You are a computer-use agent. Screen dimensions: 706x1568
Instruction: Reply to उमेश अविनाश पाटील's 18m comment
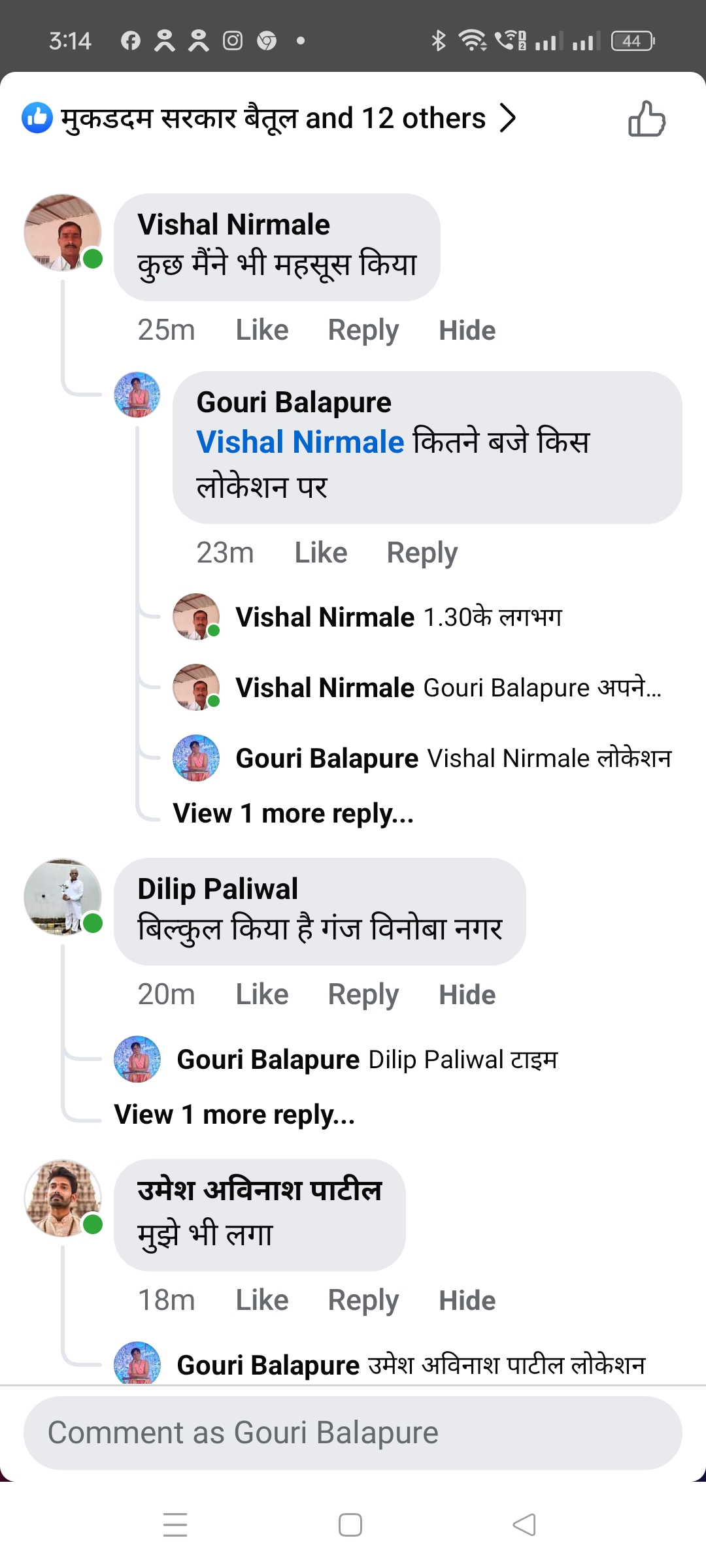click(363, 1300)
